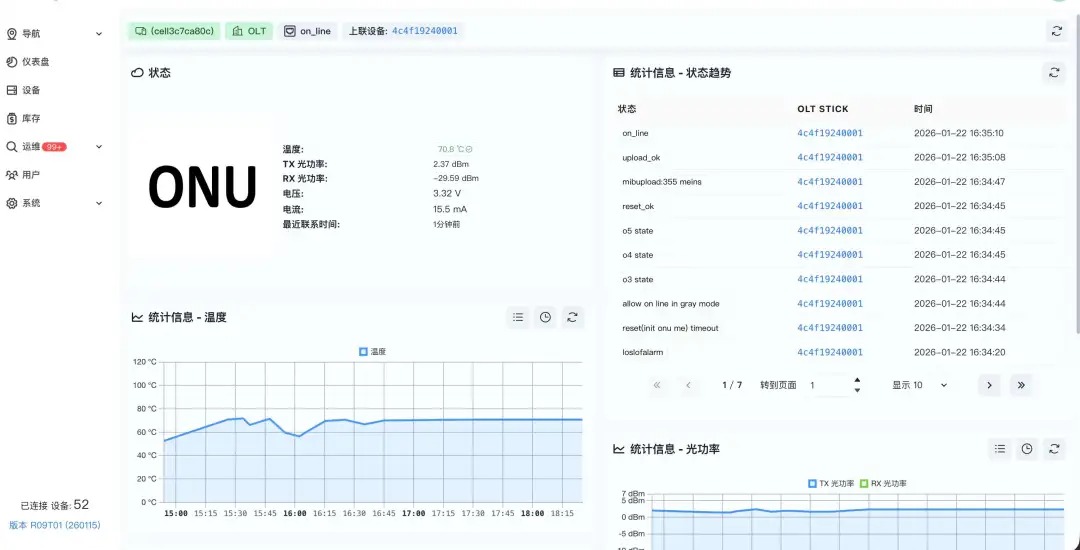Screen dimensions: 1080x550
Task: Refresh the device page with top-right icon
Action: coord(1057,31)
